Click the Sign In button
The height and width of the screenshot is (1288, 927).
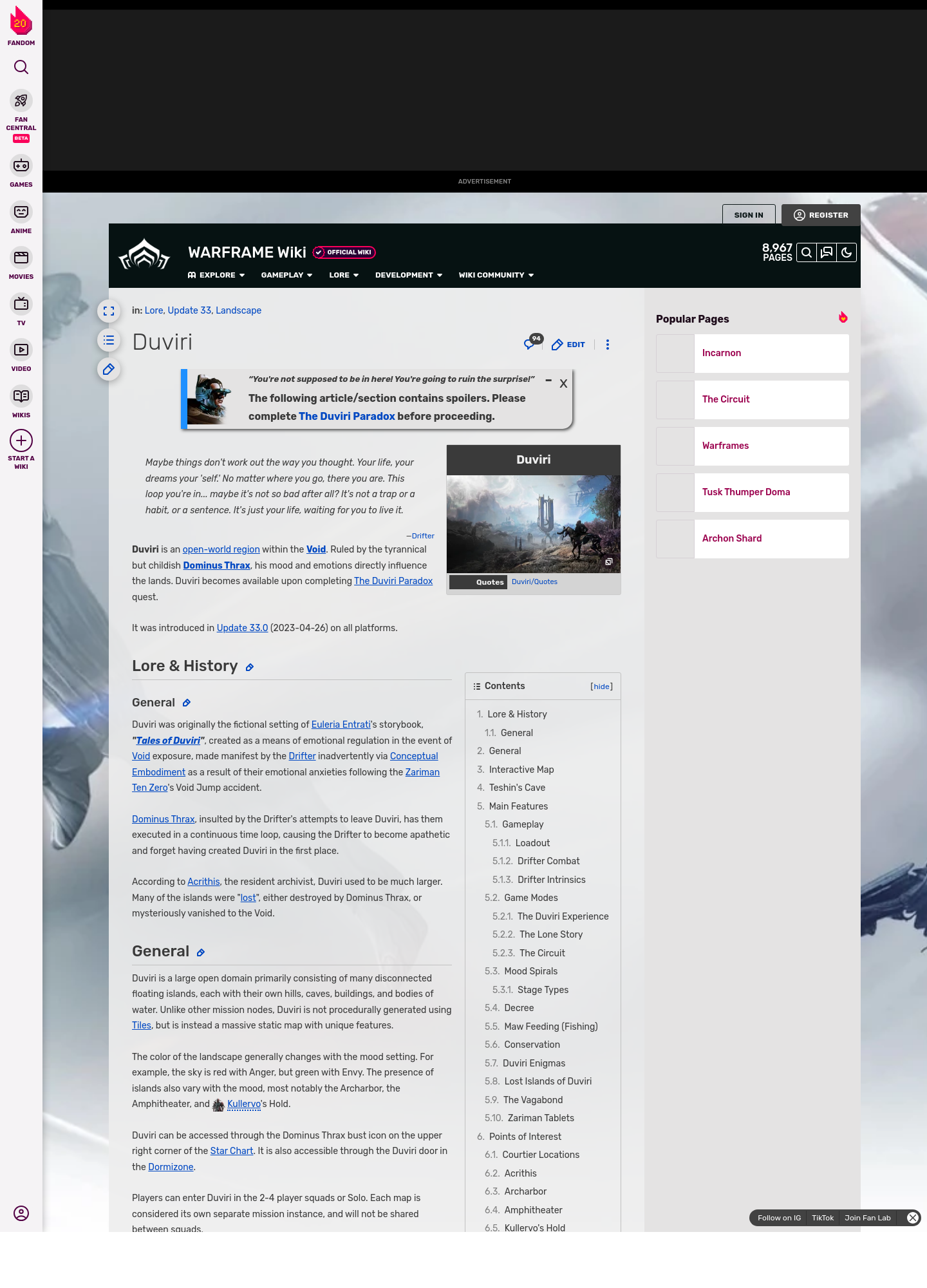pyautogui.click(x=749, y=215)
